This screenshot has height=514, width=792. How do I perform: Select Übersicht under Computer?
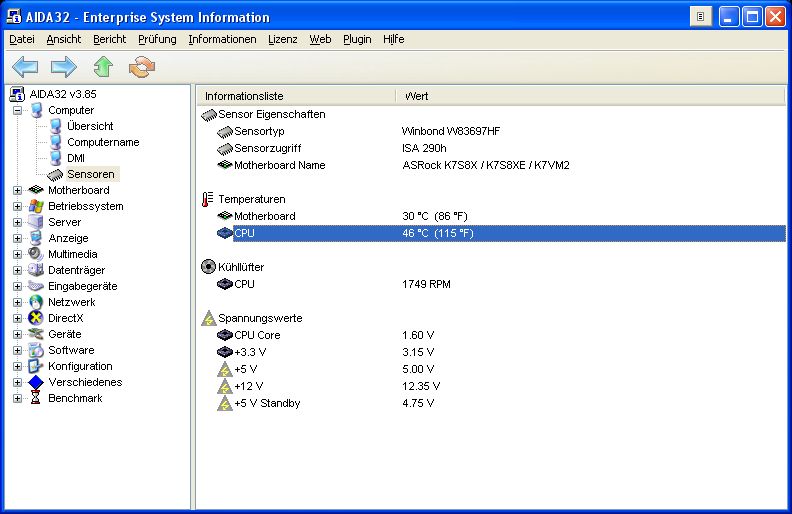pyautogui.click(x=90, y=126)
